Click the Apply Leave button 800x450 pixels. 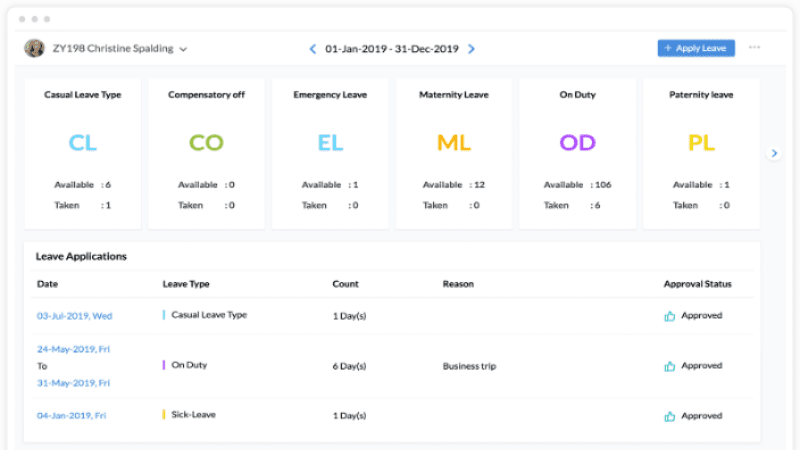696,48
